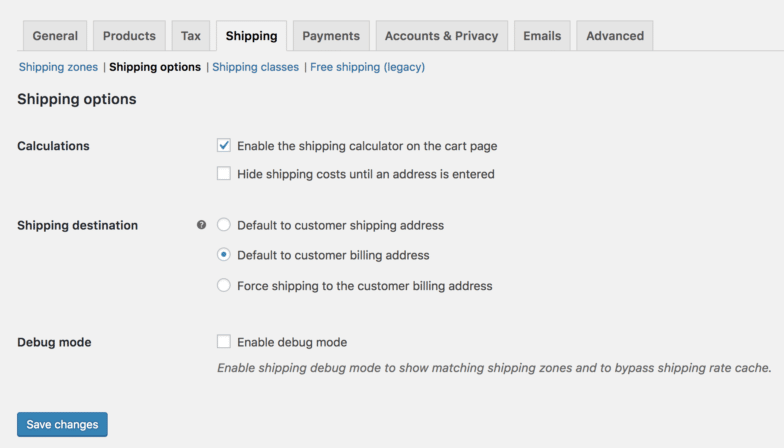Switch to the Emails tab
Viewport: 784px width, 448px height.
pos(542,36)
